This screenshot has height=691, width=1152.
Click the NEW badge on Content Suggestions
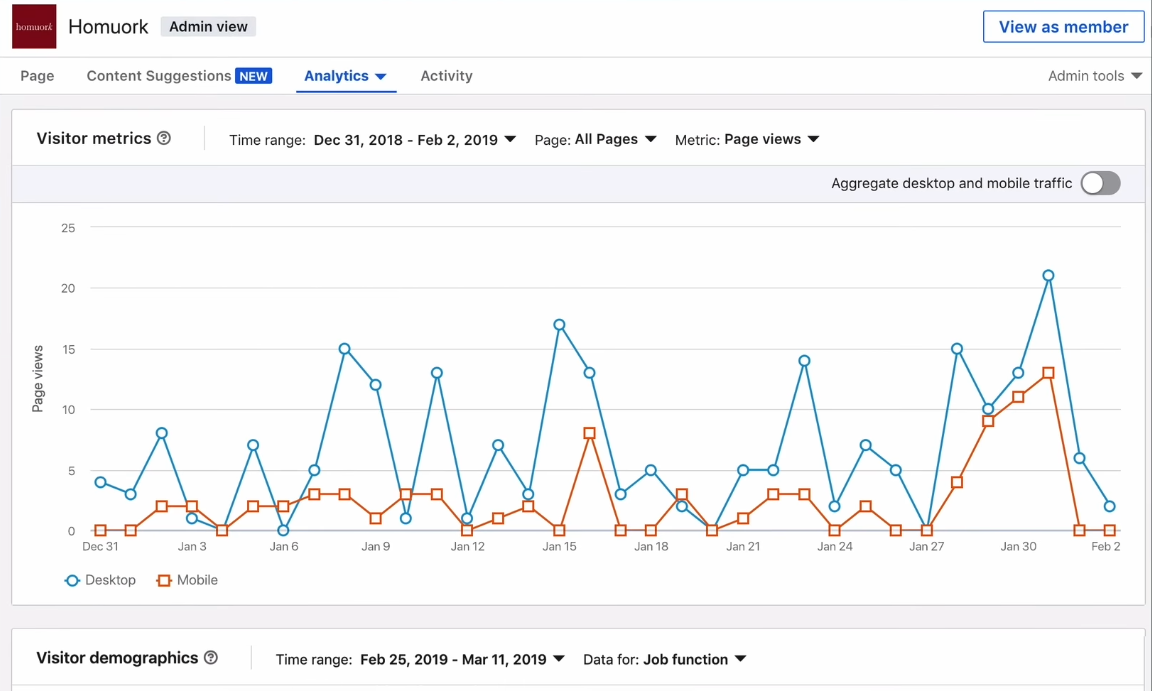pyautogui.click(x=253, y=76)
